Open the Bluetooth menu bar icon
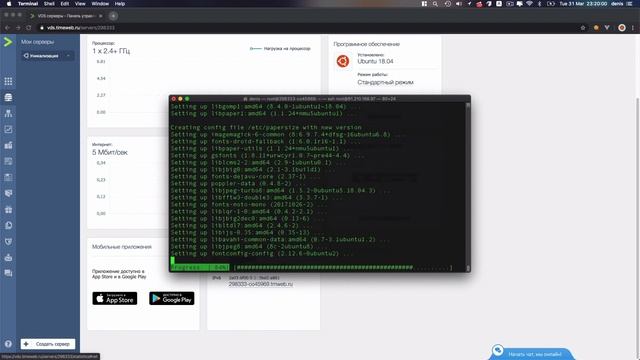 (x=539, y=4)
